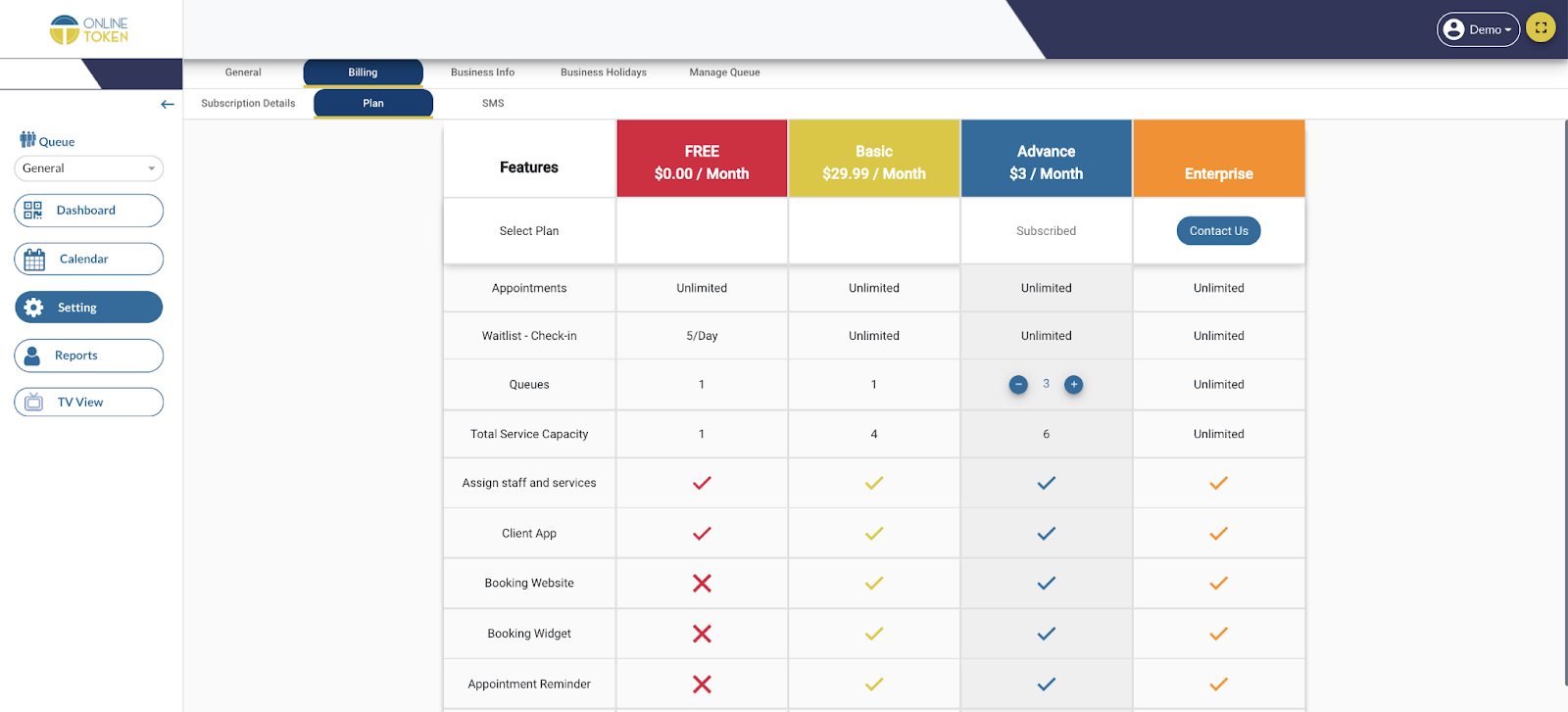Click the Contact Us button
The width and height of the screenshot is (1568, 712).
tap(1218, 231)
